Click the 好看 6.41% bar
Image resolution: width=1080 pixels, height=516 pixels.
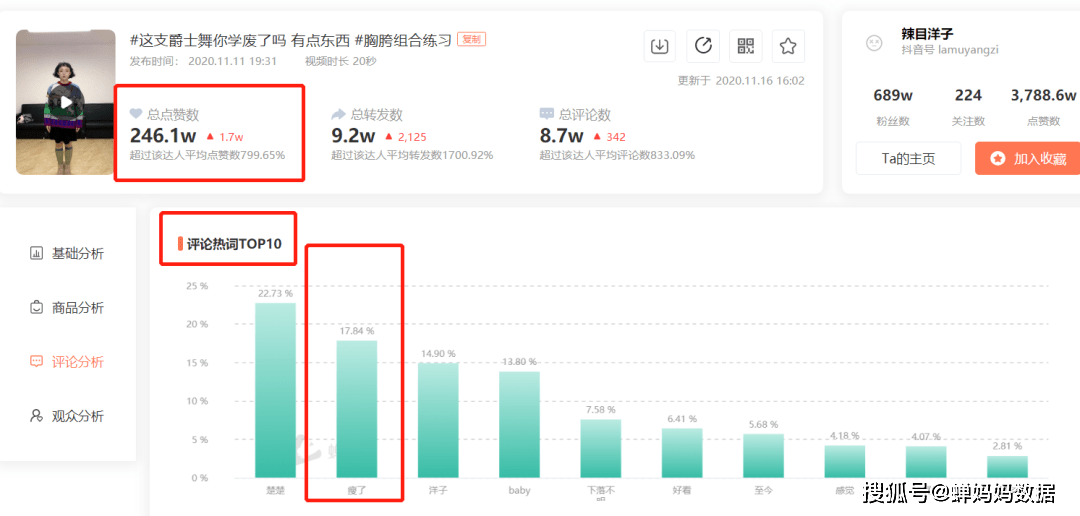click(x=682, y=453)
